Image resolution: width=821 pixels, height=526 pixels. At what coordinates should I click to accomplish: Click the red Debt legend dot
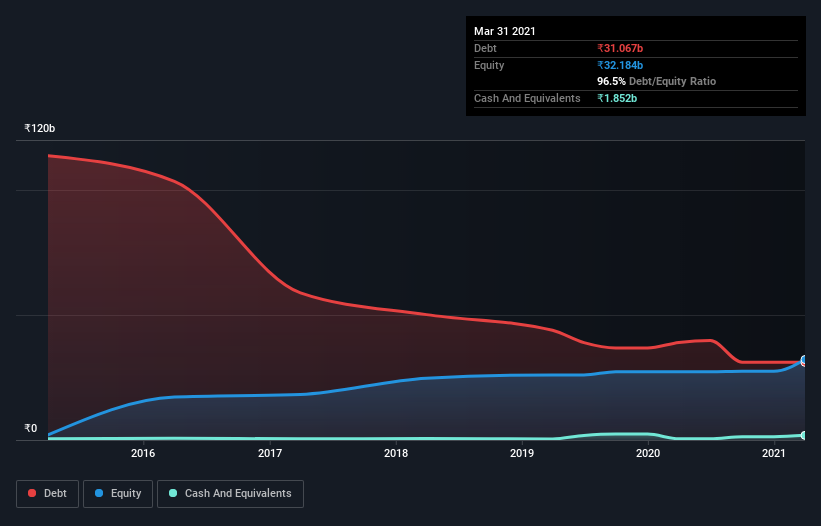[x=32, y=493]
